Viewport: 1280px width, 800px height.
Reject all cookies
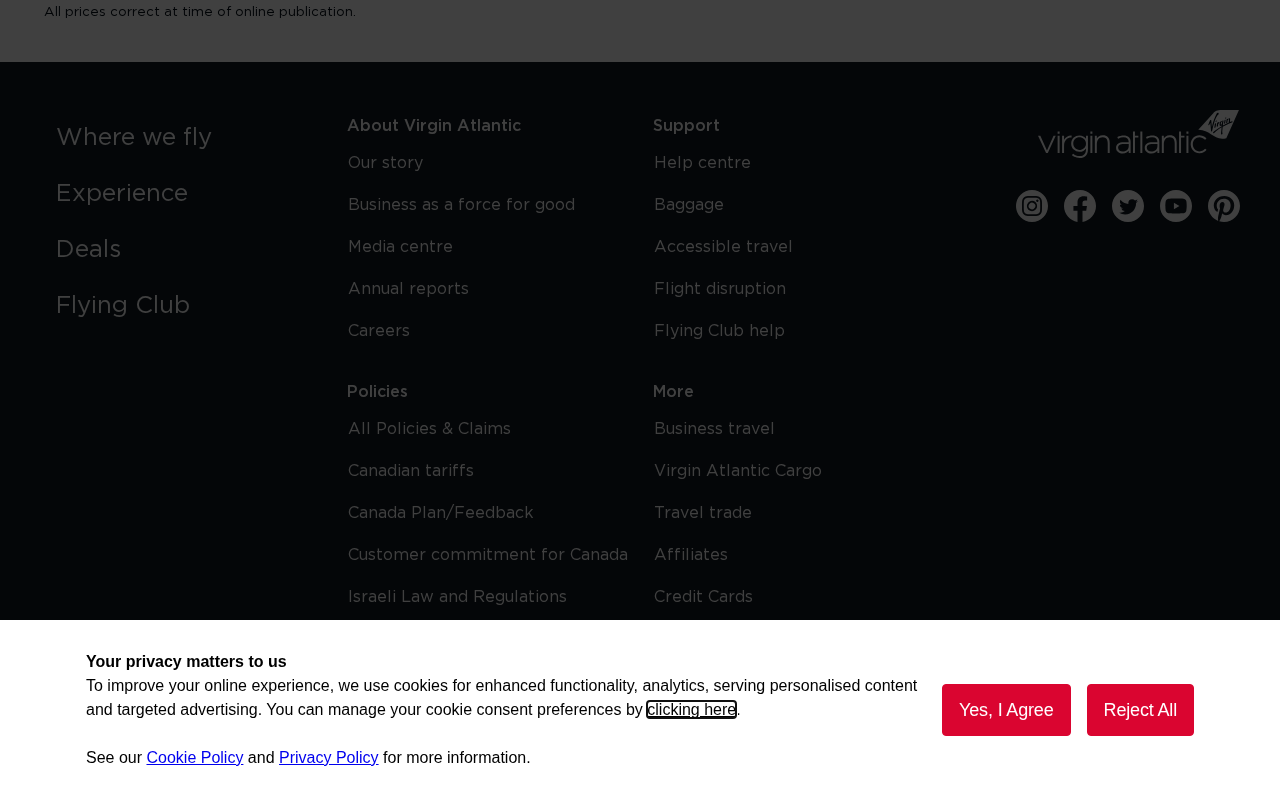point(1140,710)
